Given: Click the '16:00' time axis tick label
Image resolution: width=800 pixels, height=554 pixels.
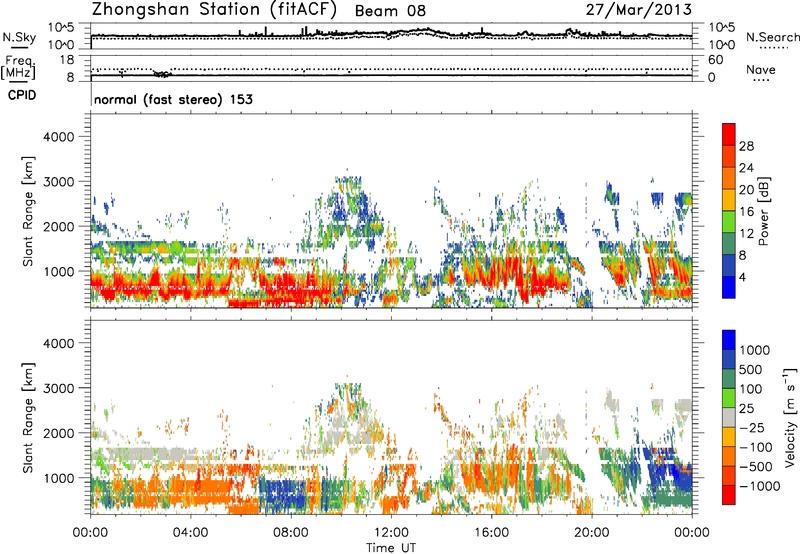Looking at the screenshot, I should [491, 533].
